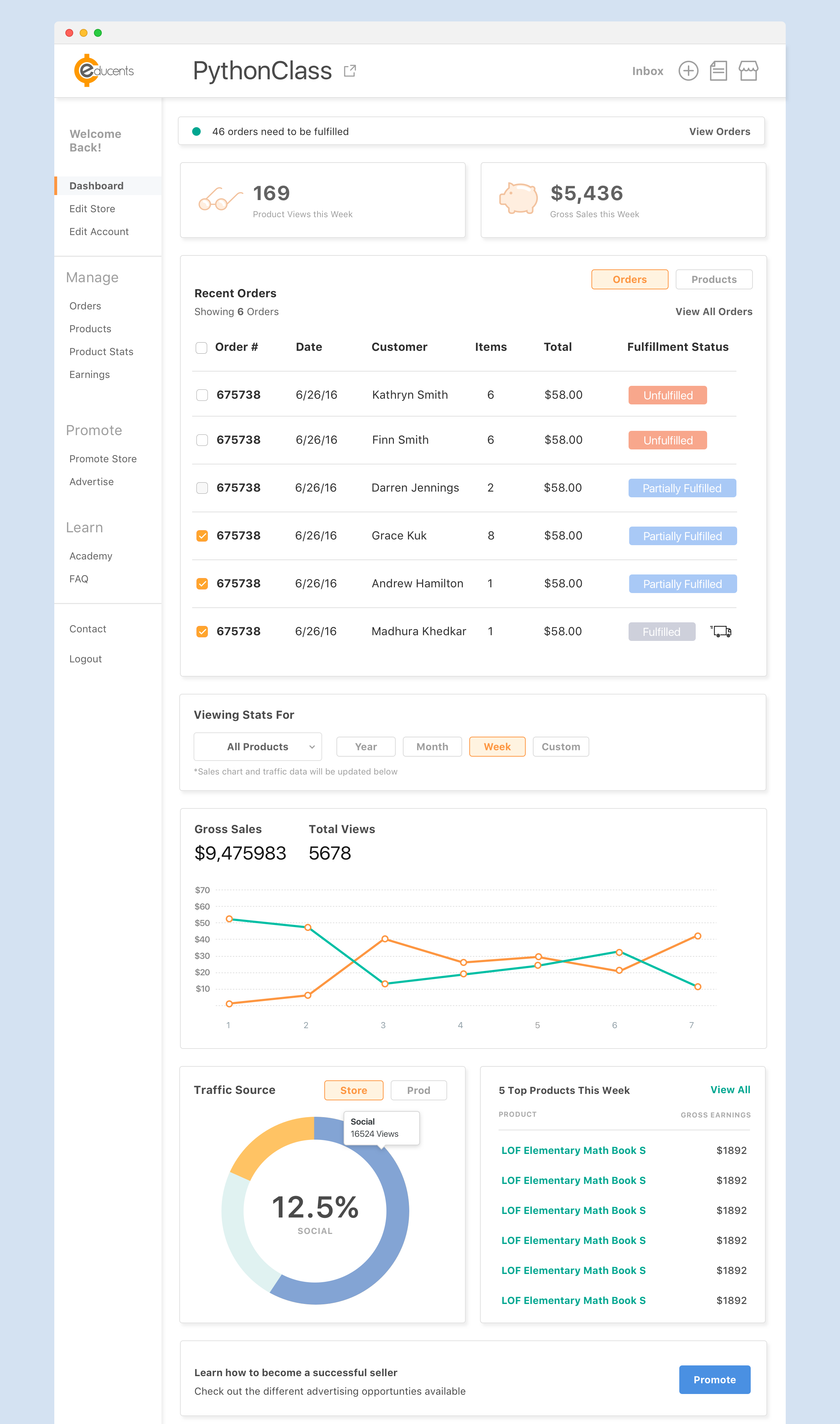Image resolution: width=840 pixels, height=1424 pixels.
Task: Click Unfulfilled status for Kathryn Smith
Action: [x=667, y=395]
